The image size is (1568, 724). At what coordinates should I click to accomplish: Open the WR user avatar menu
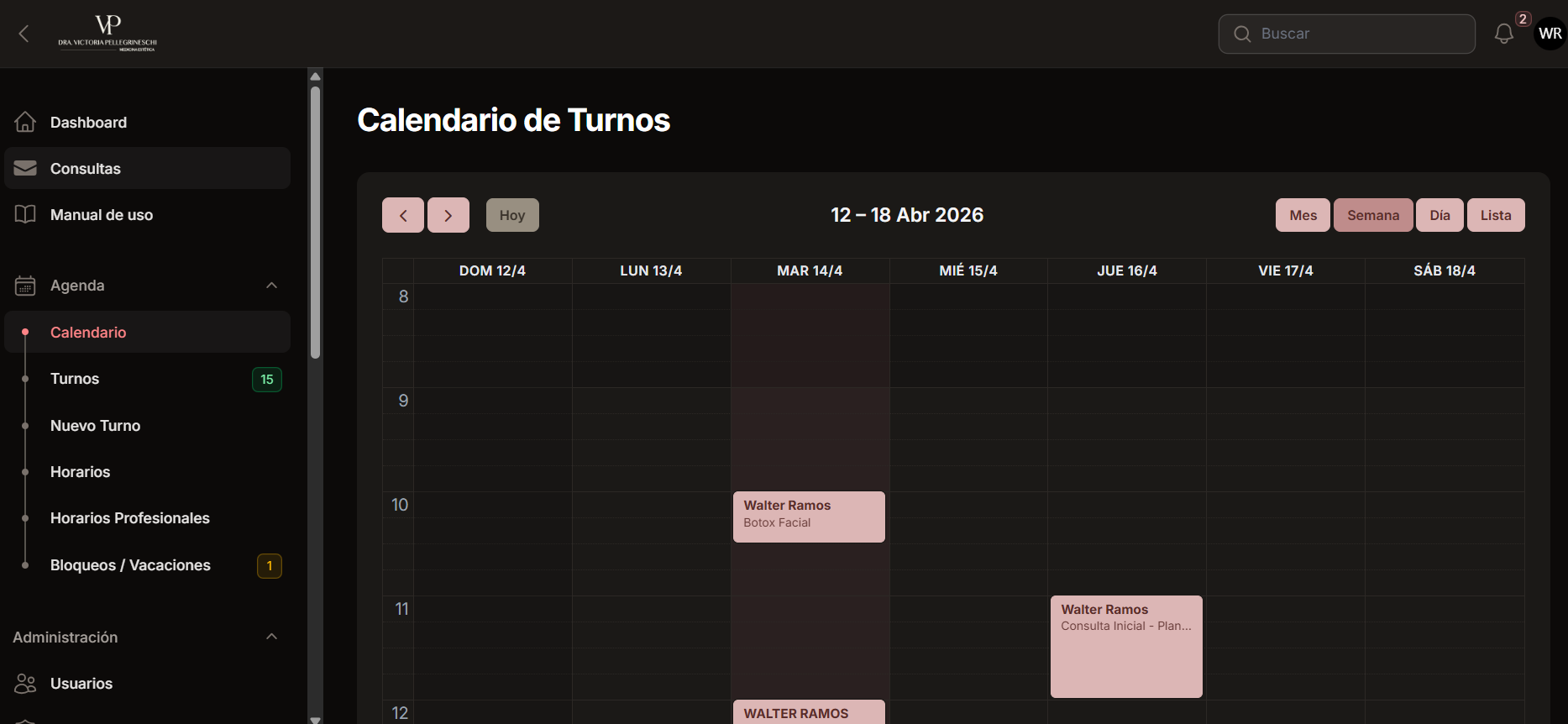[x=1550, y=34]
